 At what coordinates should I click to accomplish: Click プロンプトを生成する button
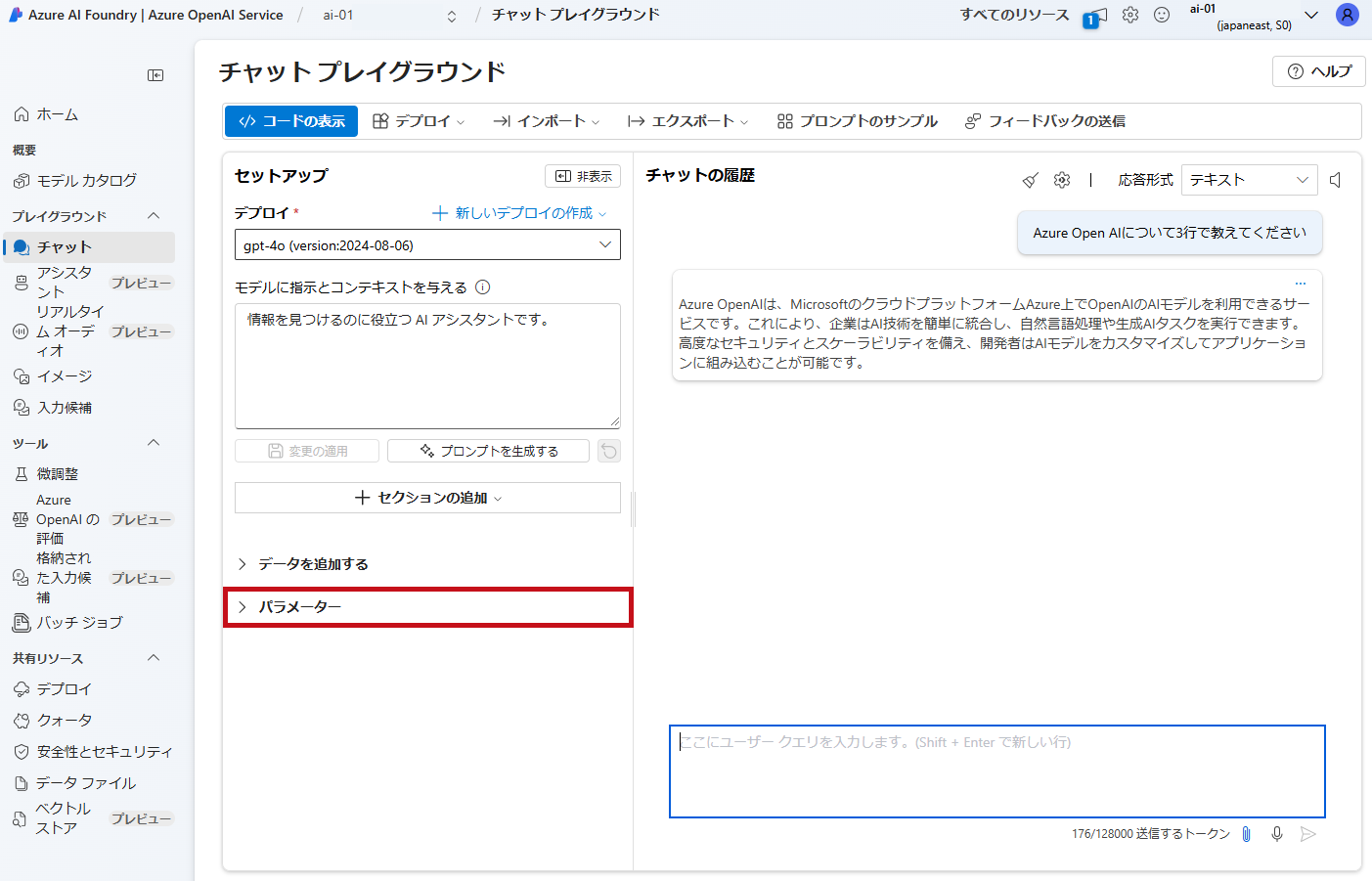click(x=488, y=451)
